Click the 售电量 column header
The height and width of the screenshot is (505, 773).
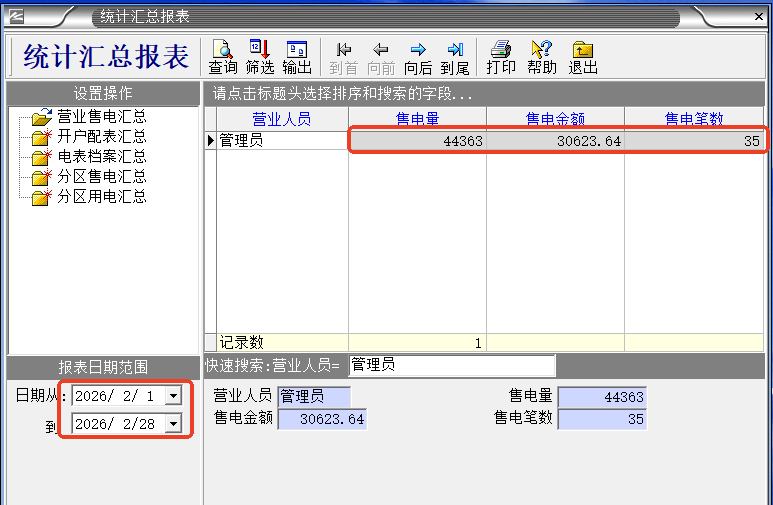(417, 119)
